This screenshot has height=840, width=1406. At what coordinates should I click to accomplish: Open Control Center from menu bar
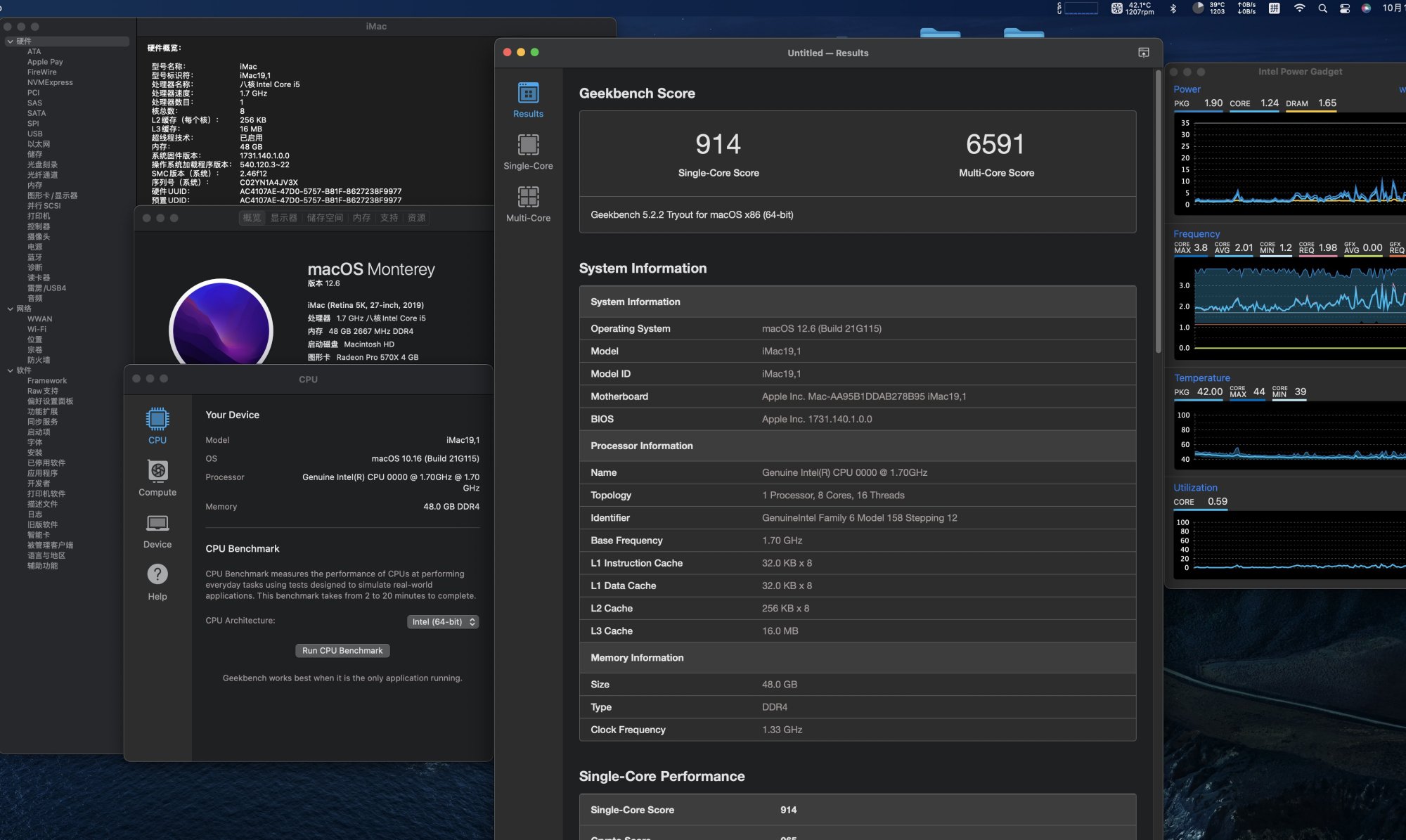point(1345,8)
